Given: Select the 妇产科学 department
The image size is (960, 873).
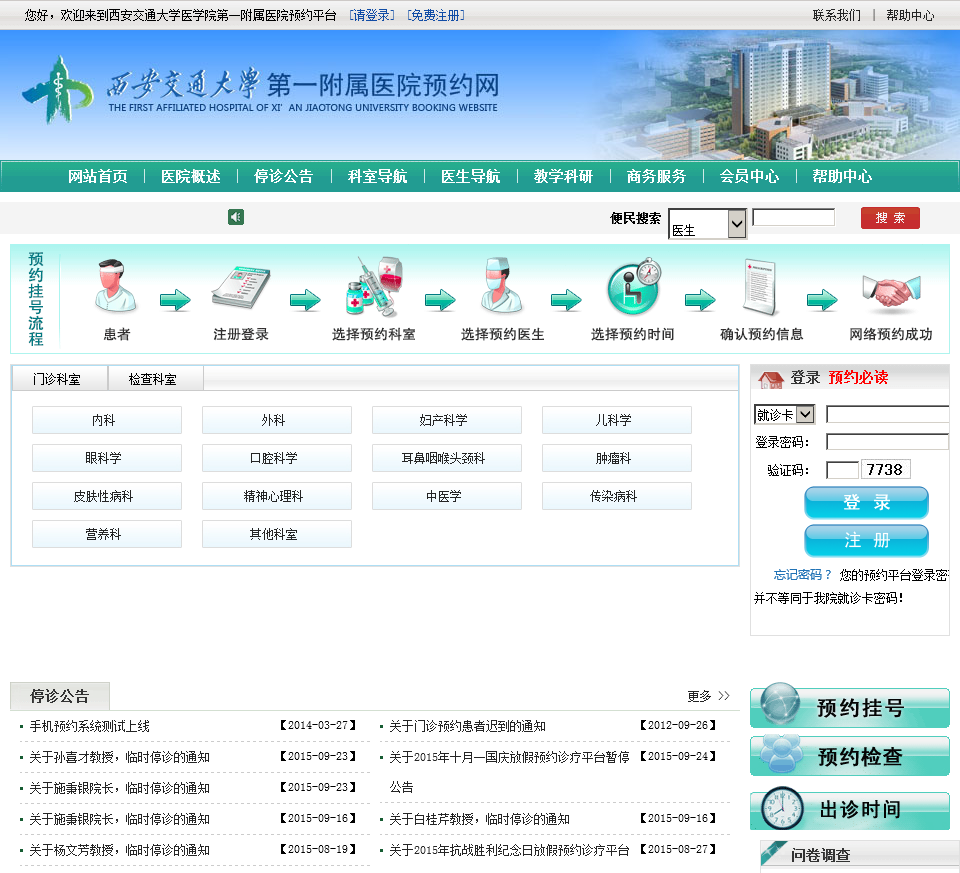Looking at the screenshot, I should click(447, 420).
